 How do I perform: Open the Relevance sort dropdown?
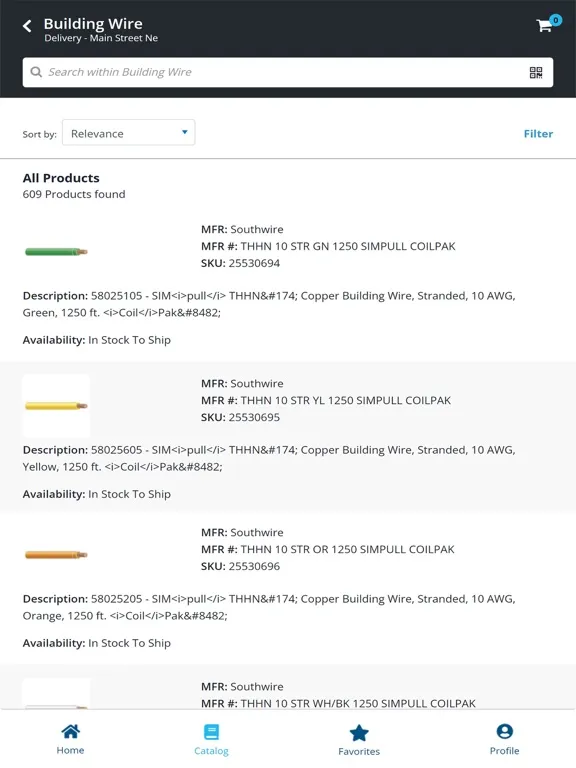pos(128,133)
